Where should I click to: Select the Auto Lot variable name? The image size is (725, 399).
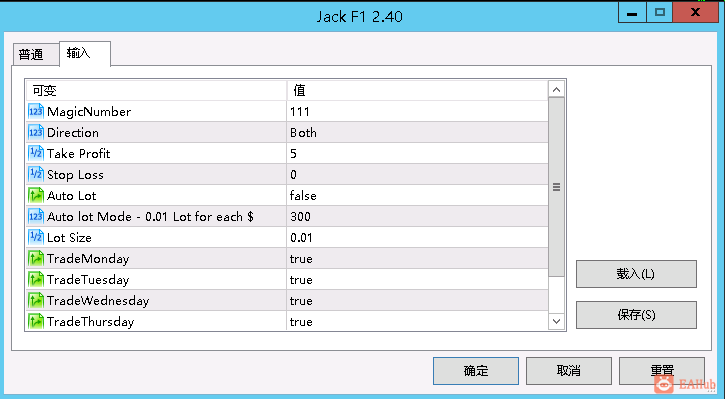click(71, 196)
